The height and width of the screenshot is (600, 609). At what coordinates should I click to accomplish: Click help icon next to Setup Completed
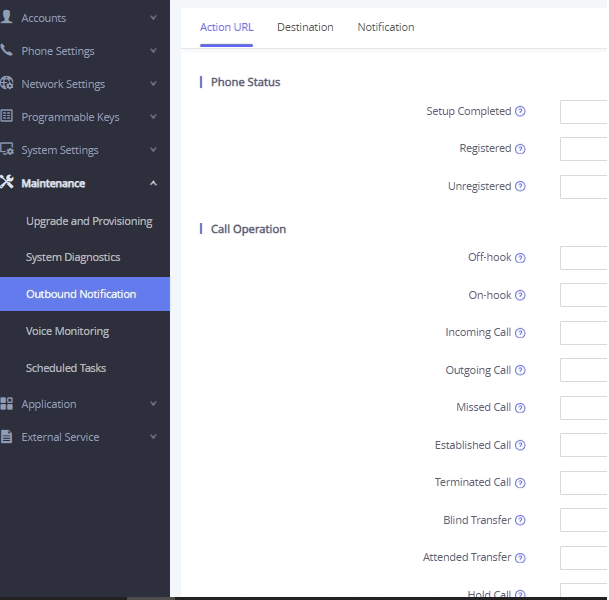[520, 112]
